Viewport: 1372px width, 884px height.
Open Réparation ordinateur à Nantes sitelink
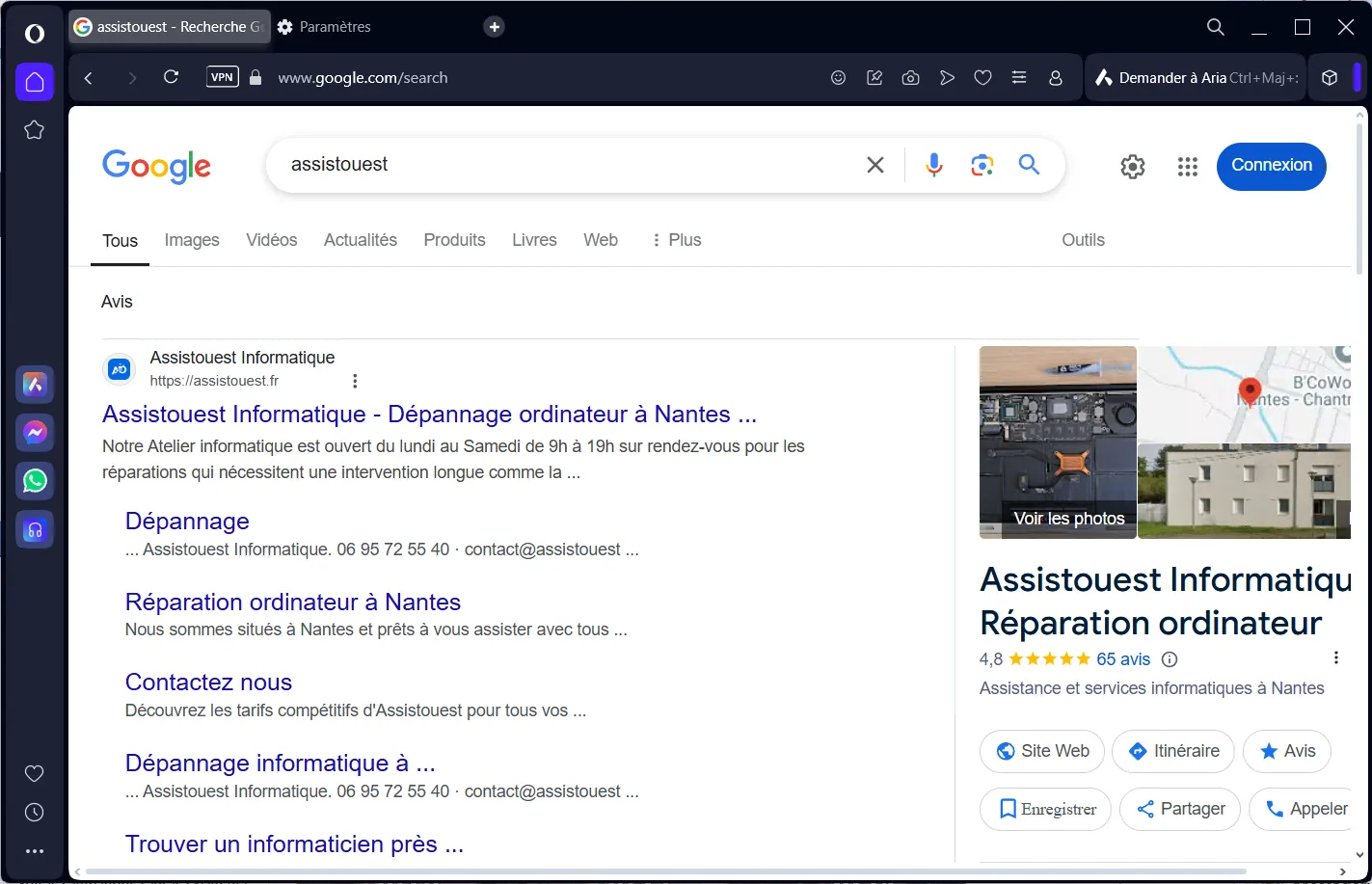293,603
